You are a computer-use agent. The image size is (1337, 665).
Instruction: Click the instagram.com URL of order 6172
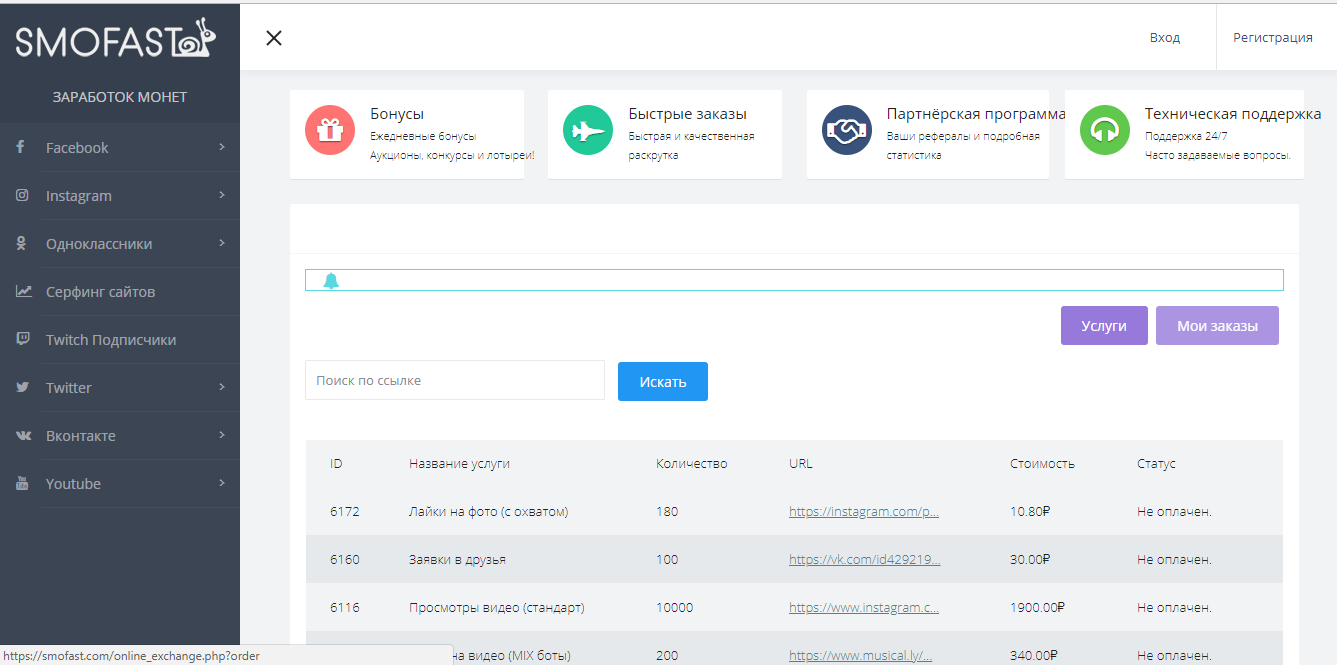(x=864, y=511)
